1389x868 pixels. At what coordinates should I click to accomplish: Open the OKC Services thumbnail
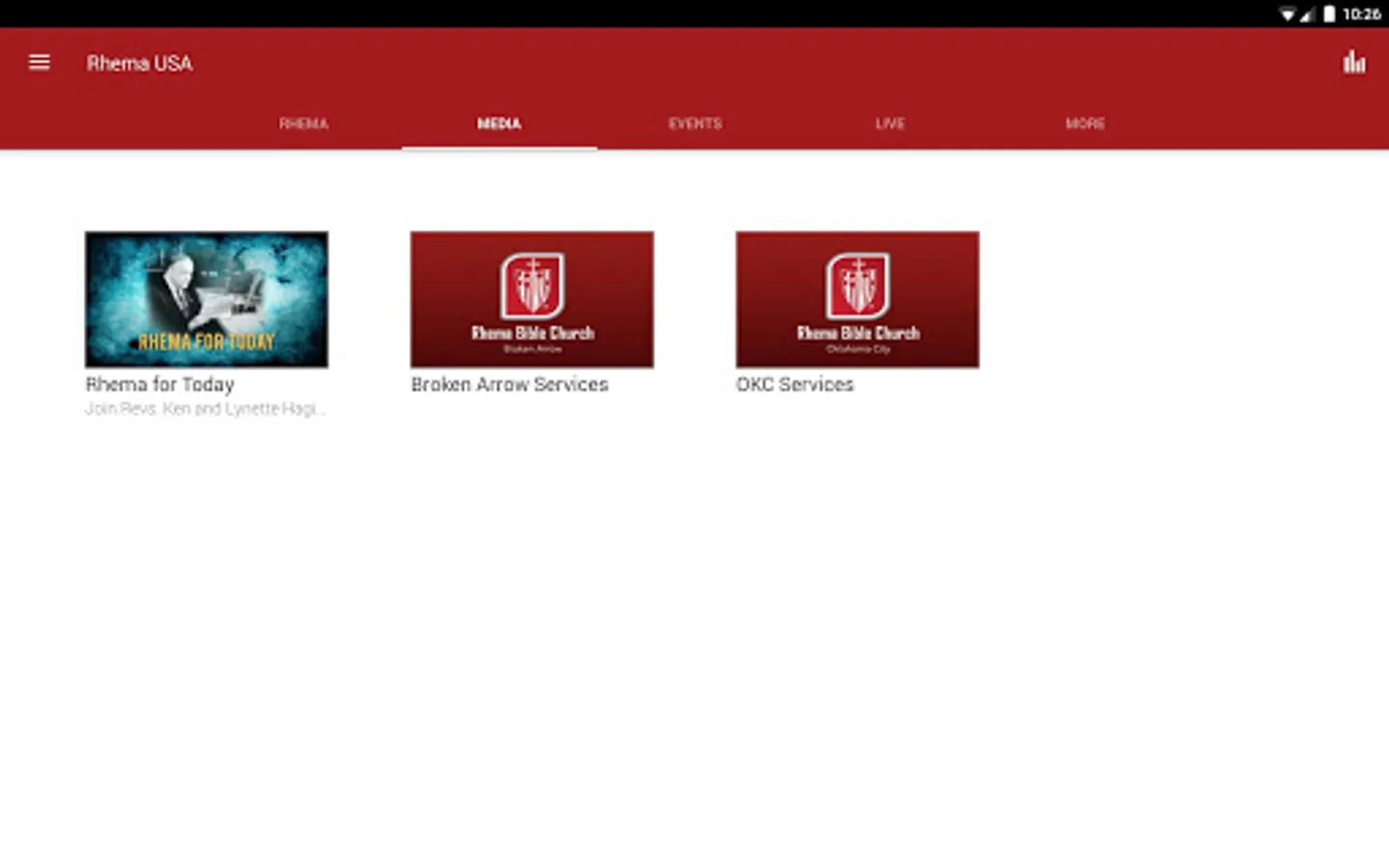click(858, 299)
